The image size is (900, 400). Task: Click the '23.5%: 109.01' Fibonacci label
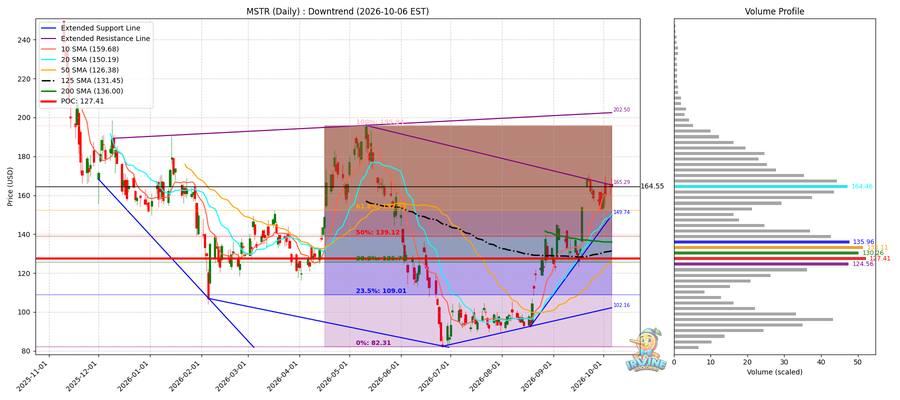point(381,291)
